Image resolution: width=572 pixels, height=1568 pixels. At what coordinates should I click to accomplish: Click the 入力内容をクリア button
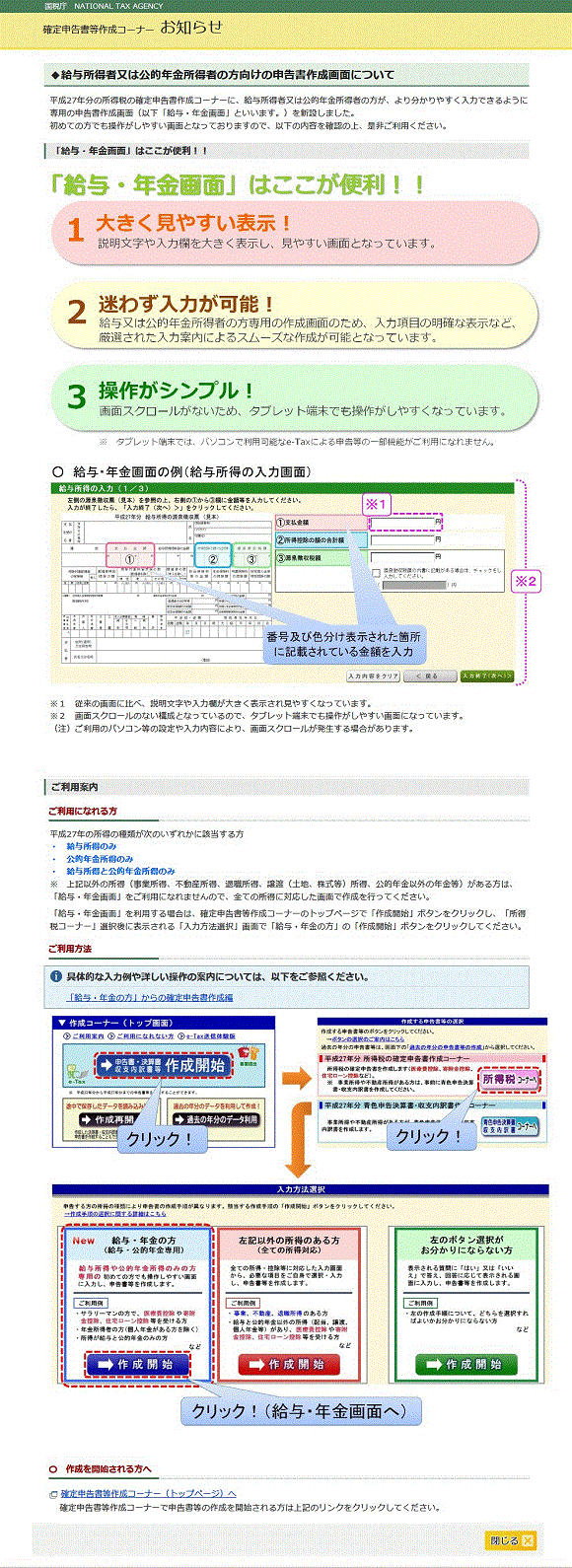(373, 677)
